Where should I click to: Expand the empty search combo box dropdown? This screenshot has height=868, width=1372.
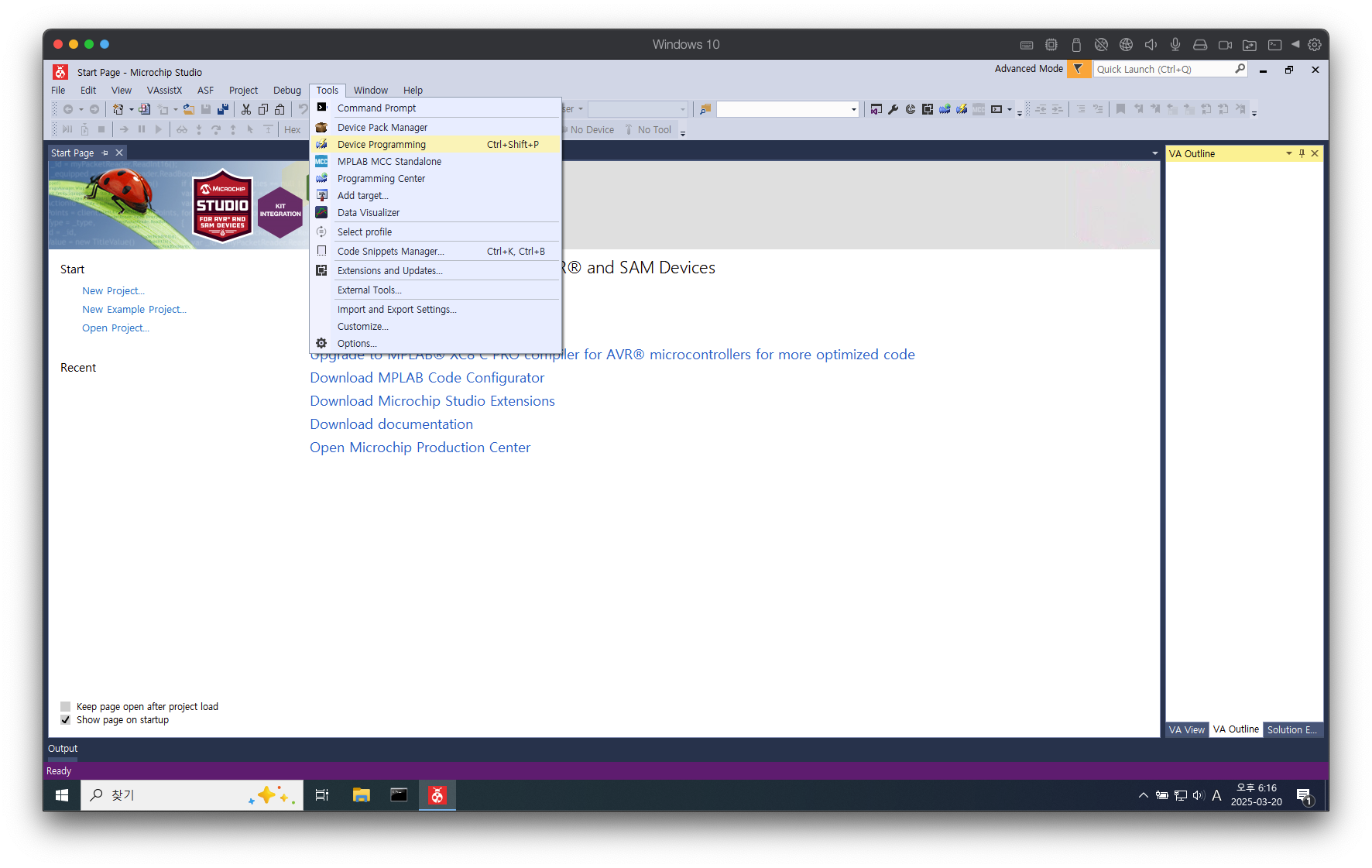[x=854, y=109]
